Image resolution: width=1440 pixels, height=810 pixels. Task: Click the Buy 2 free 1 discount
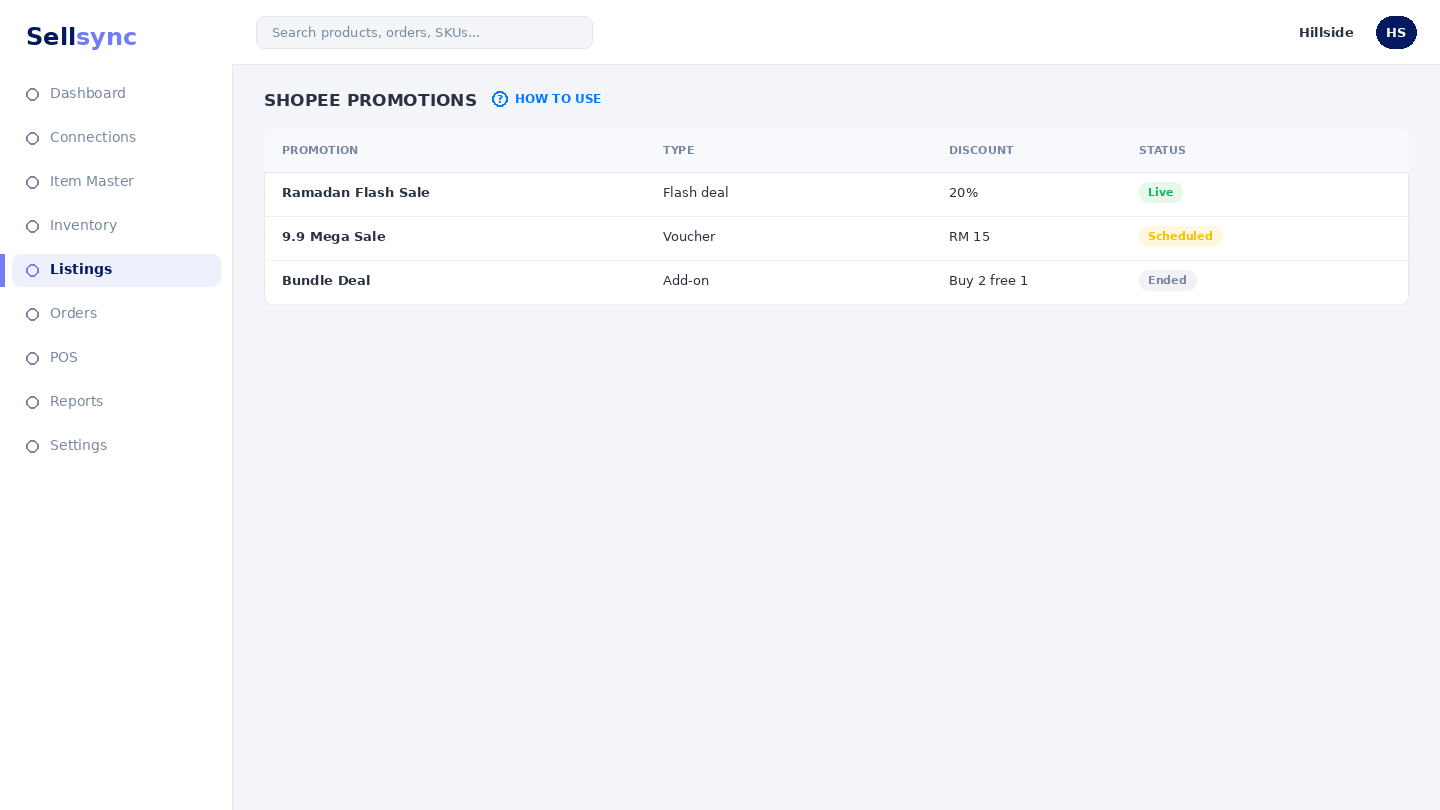[x=988, y=281]
